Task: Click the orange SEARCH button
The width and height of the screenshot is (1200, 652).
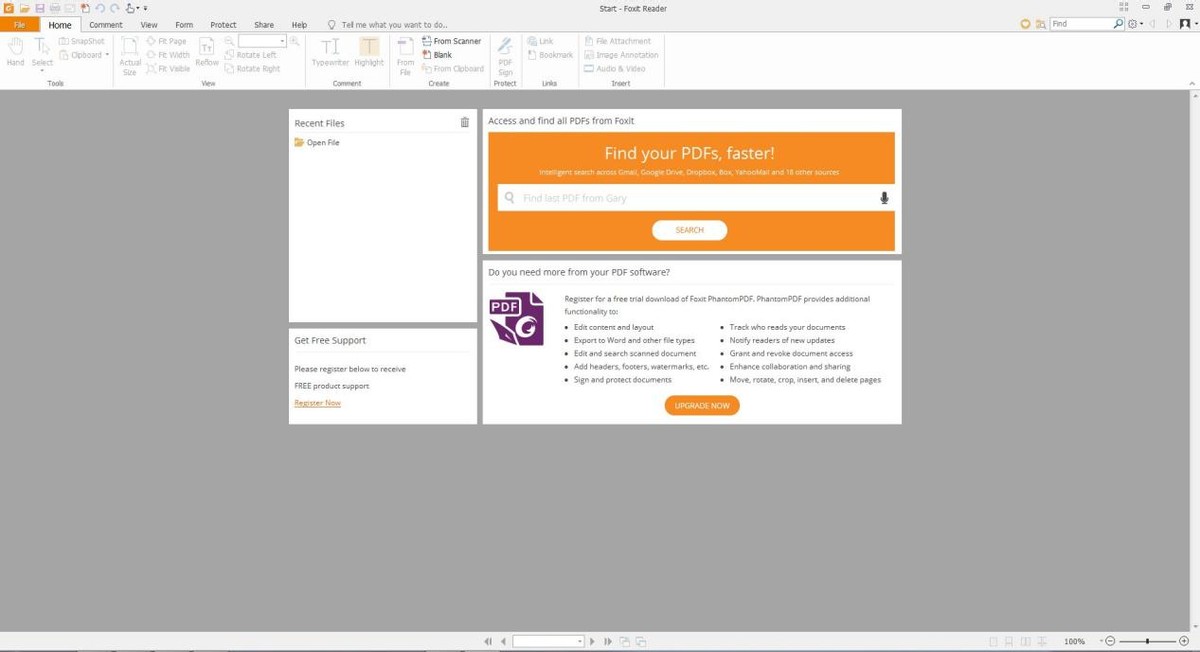Action: tap(689, 230)
